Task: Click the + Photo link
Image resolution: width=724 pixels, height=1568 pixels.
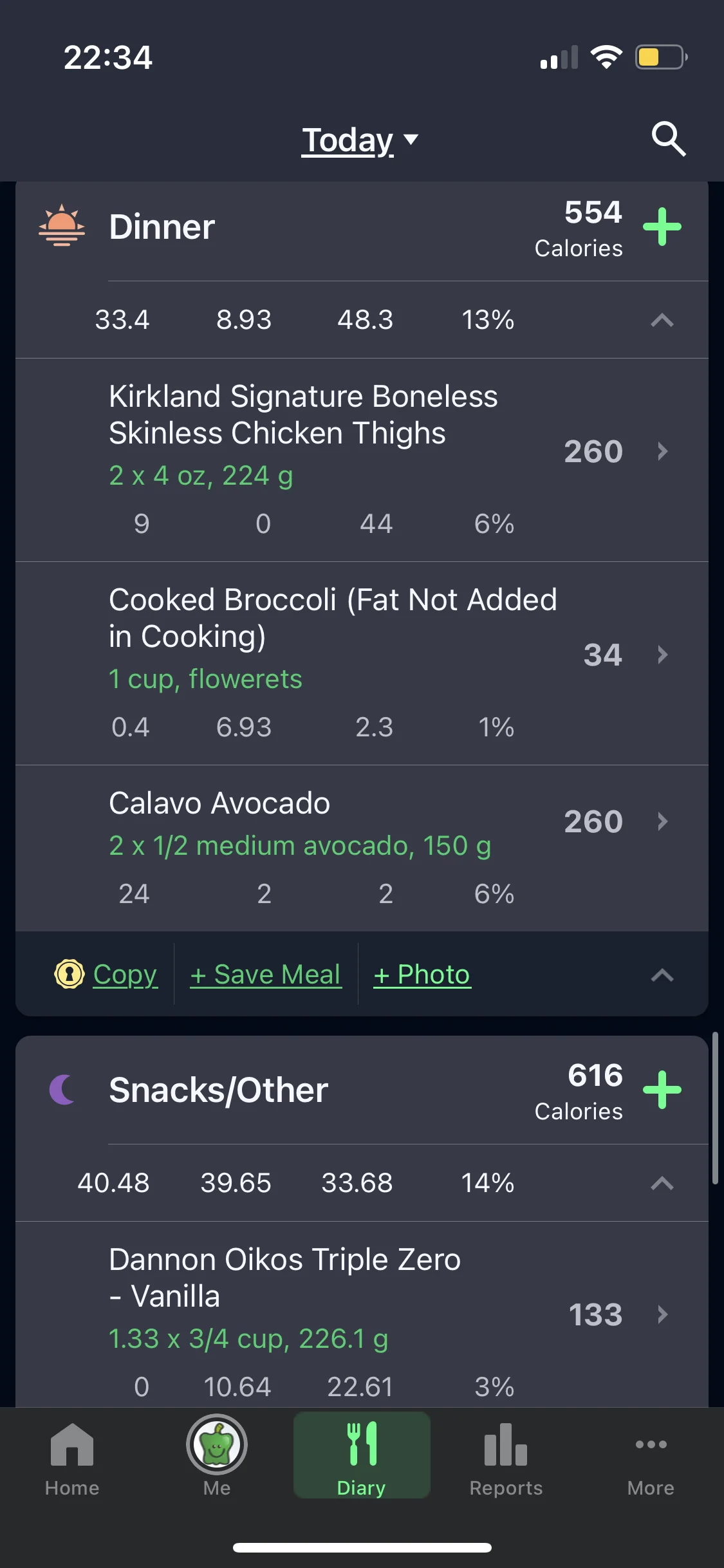Action: pyautogui.click(x=422, y=975)
